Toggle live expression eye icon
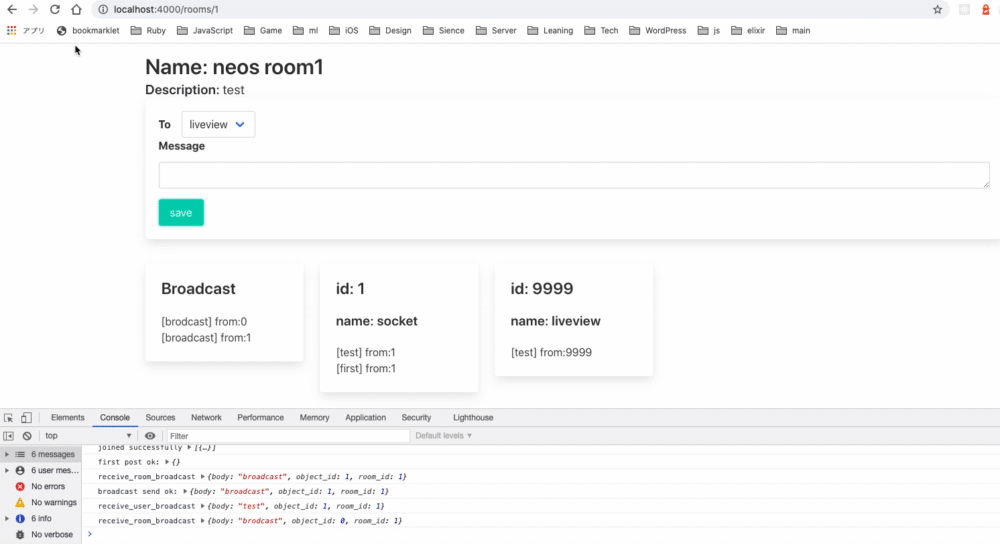 150,436
